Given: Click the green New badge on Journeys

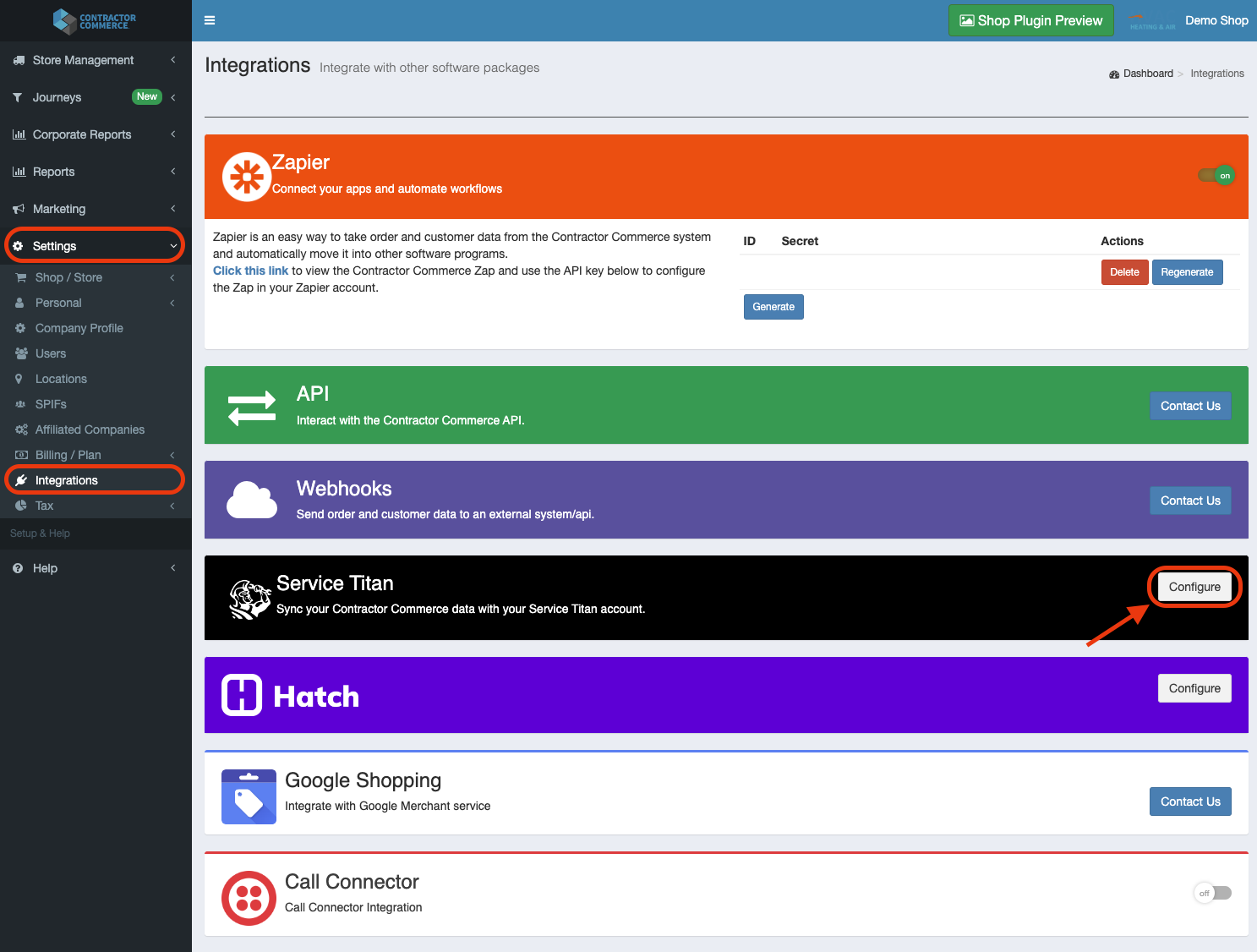Looking at the screenshot, I should [147, 96].
